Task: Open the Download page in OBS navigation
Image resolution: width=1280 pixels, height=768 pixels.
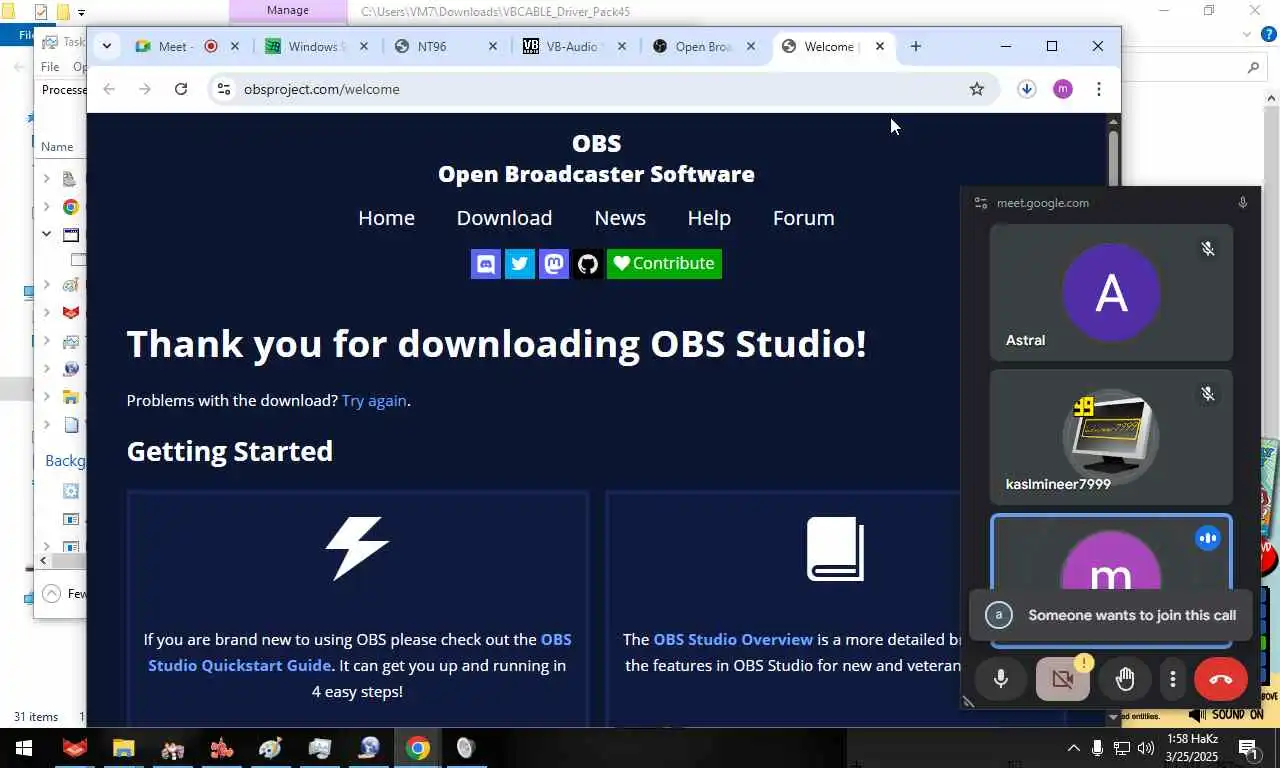Action: 504,218
